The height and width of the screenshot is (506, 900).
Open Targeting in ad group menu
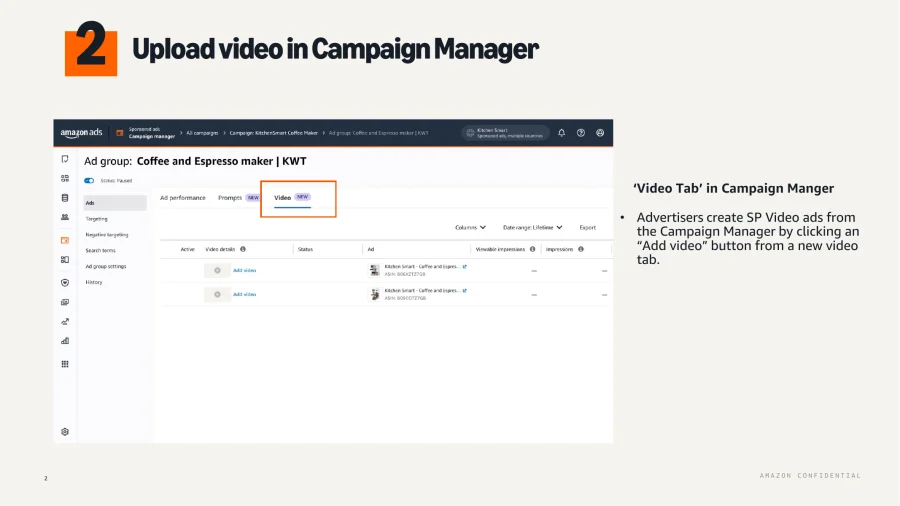click(96, 219)
